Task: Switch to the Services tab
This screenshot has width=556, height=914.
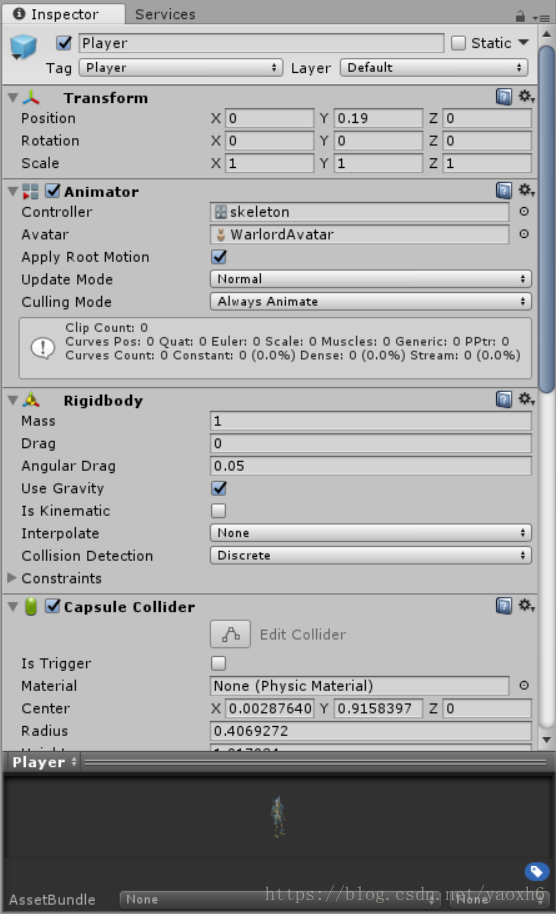Action: click(165, 14)
